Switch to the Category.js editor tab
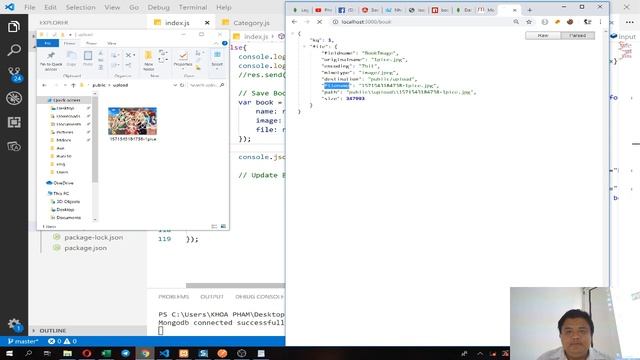The image size is (640, 360). pyautogui.click(x=251, y=23)
